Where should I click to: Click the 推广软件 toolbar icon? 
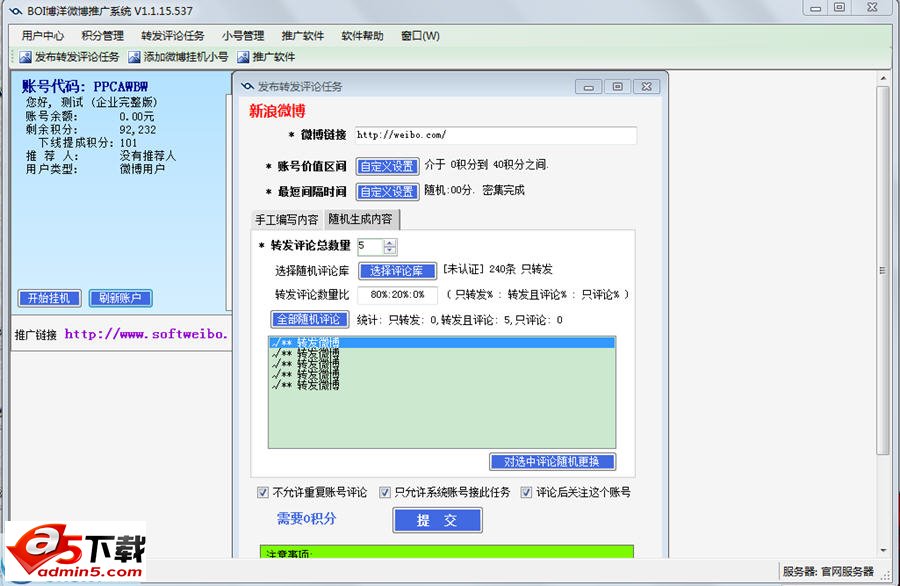click(243, 57)
